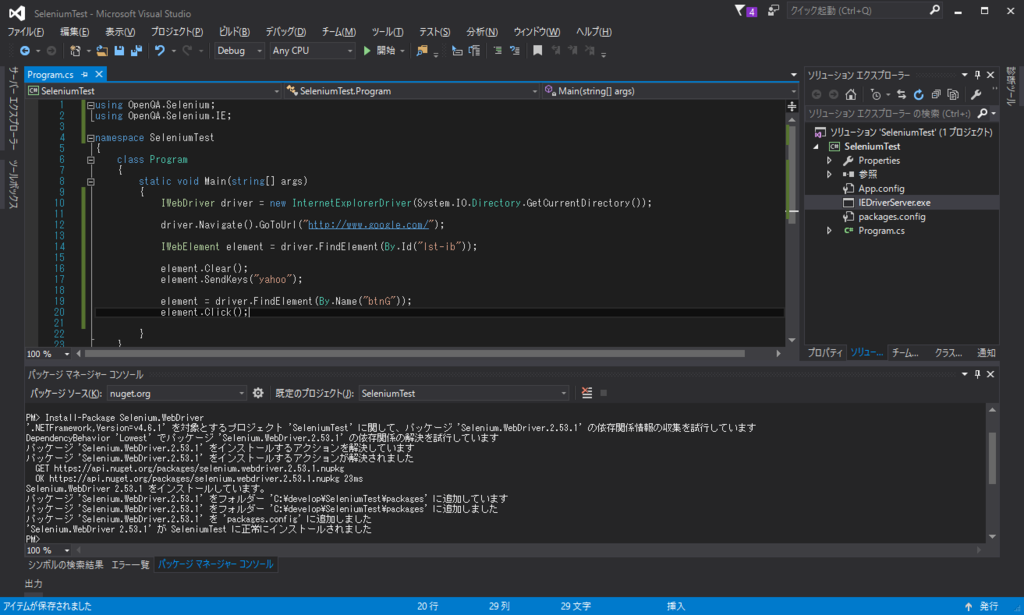
Task: Open the サーバー エクスプローラー side tab
Action: [13, 108]
